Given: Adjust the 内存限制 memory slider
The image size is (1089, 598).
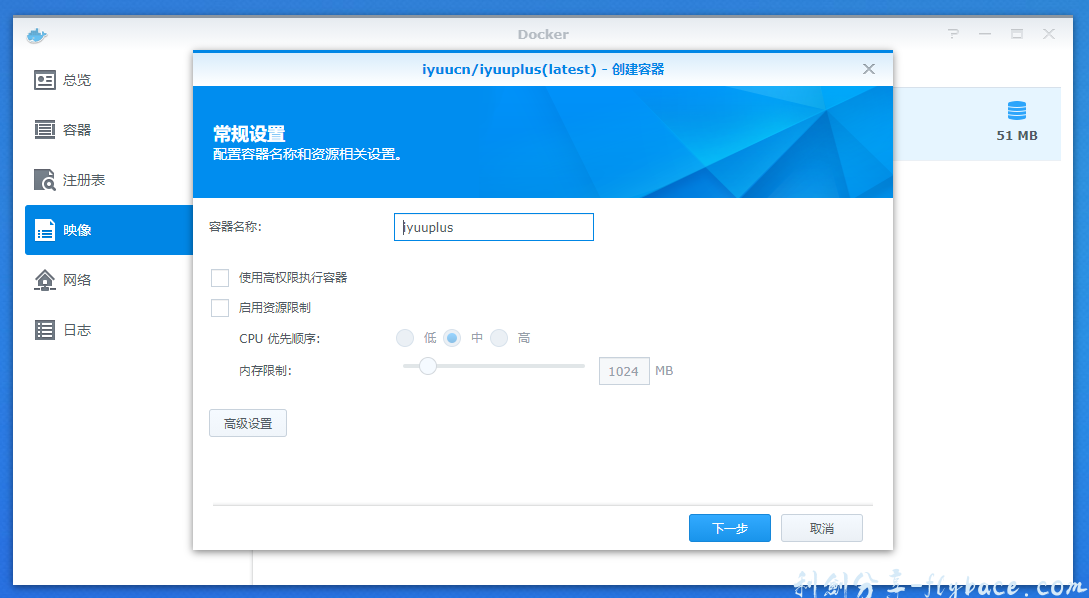Looking at the screenshot, I should pos(428,366).
